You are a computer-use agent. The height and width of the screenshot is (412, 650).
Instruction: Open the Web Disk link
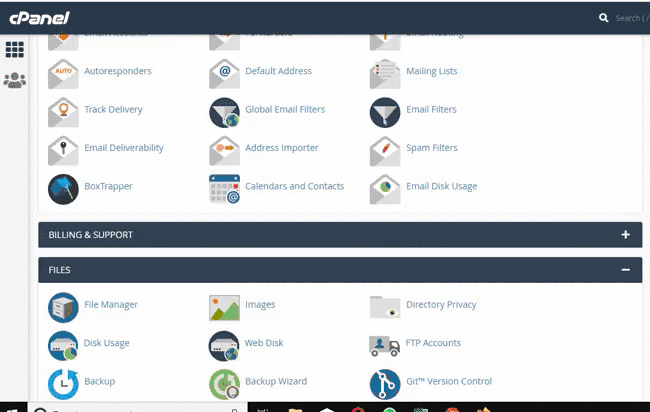pyautogui.click(x=264, y=343)
